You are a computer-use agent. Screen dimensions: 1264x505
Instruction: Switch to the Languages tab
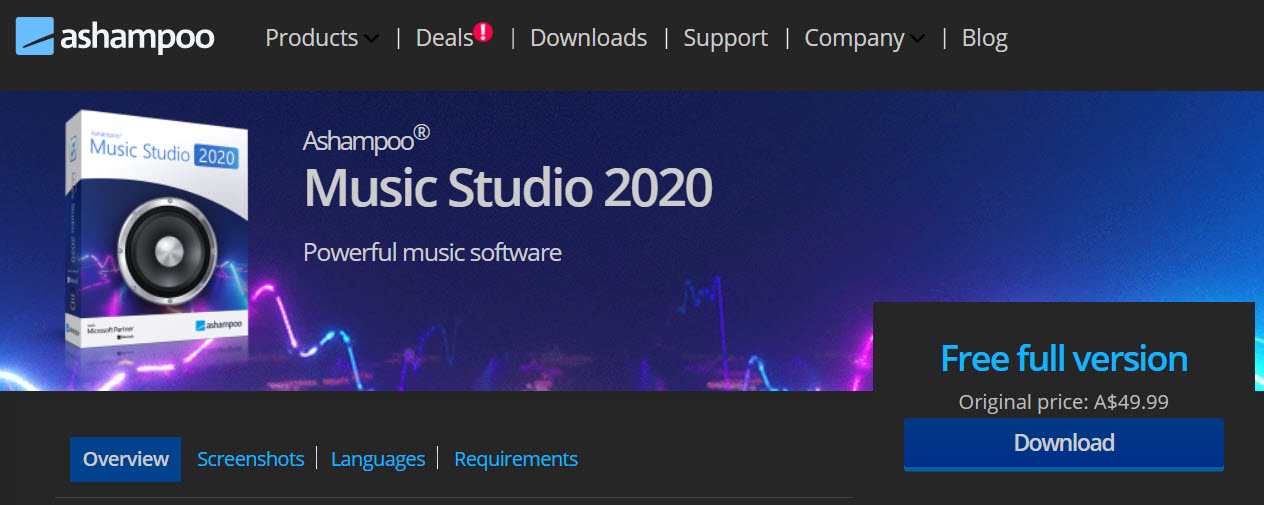click(378, 459)
